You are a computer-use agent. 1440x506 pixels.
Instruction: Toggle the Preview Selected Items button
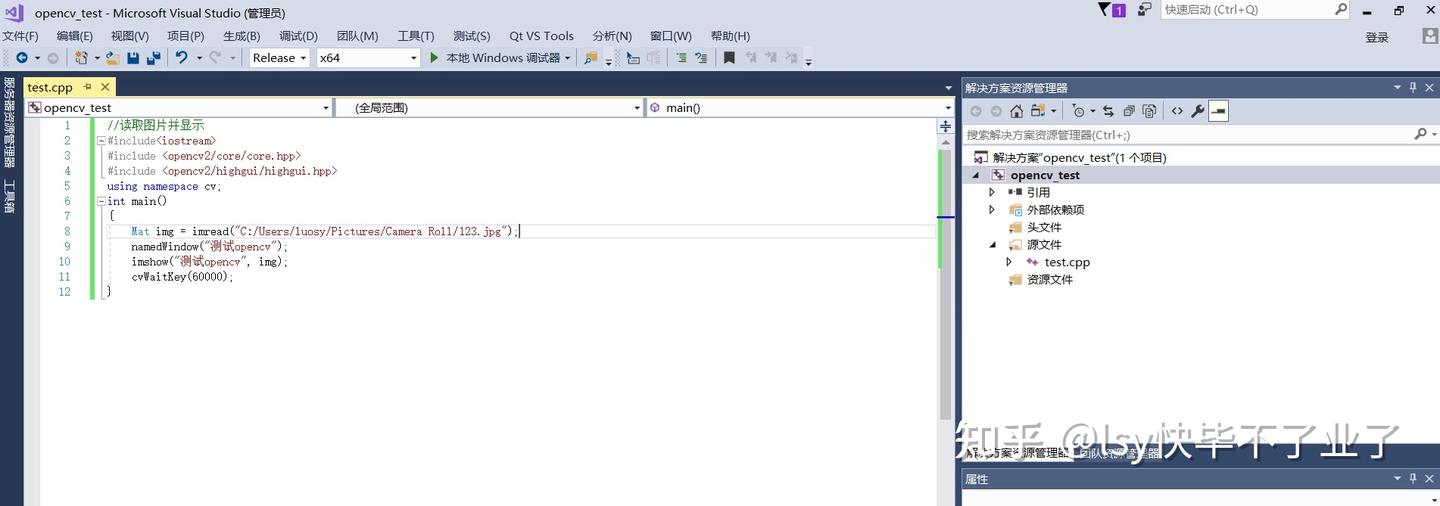tap(1218, 111)
